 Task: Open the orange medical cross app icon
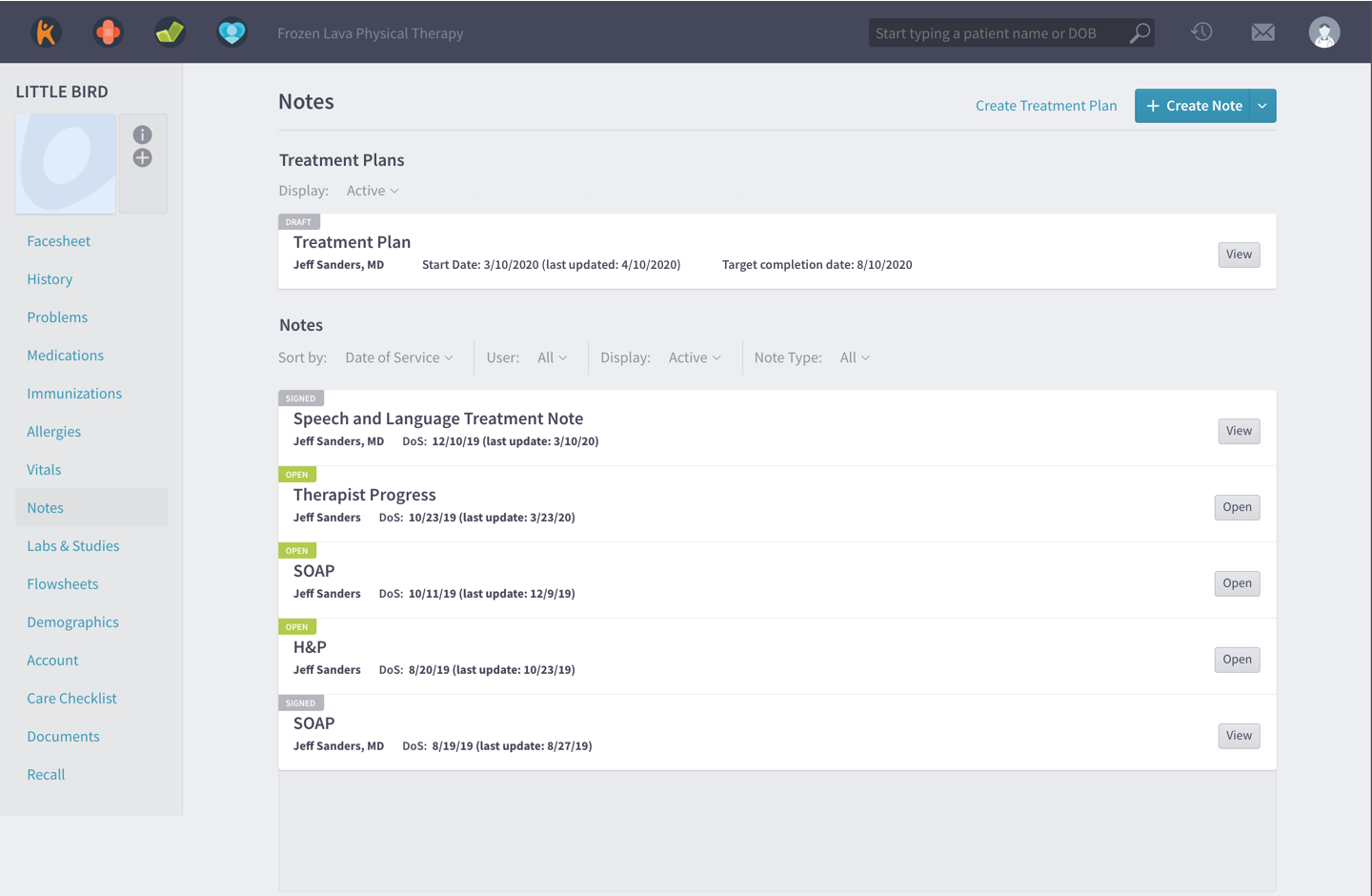click(108, 32)
